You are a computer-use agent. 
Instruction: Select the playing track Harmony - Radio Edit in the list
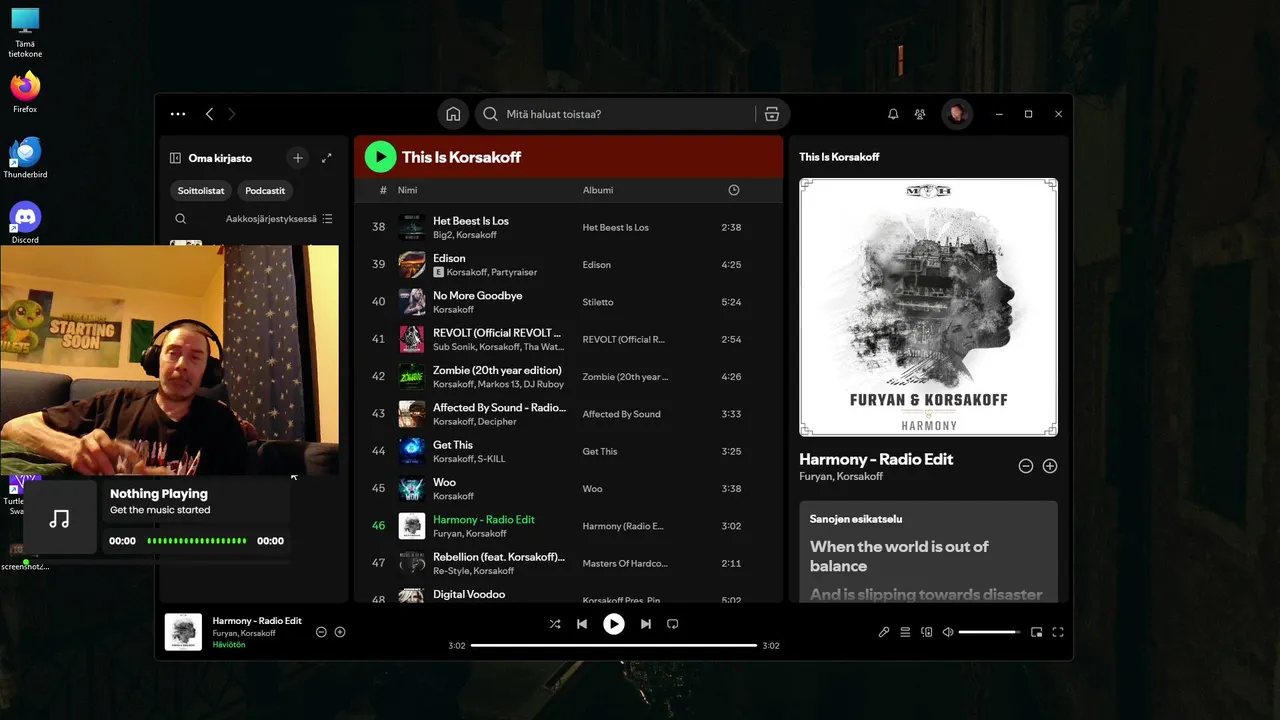[x=484, y=520]
